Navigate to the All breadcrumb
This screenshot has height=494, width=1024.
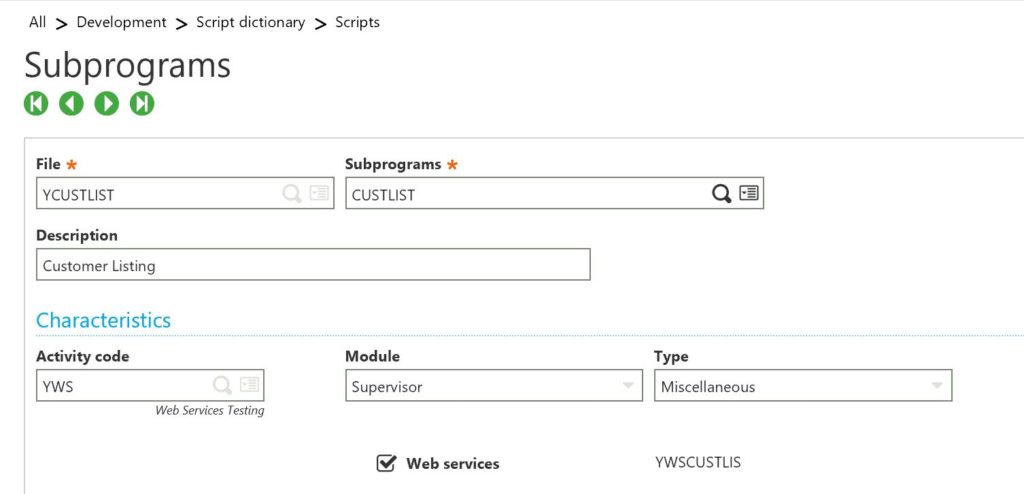[x=38, y=22]
